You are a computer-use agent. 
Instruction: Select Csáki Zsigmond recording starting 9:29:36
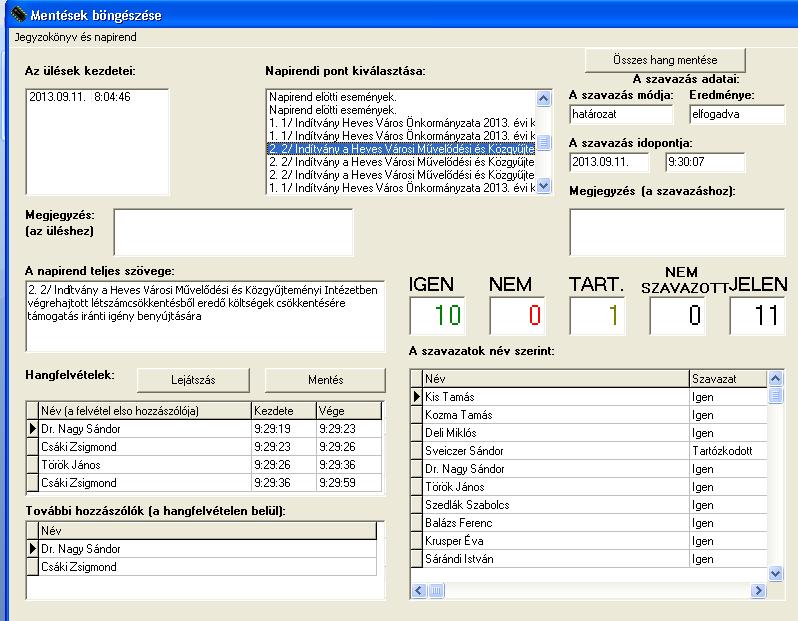[x=145, y=483]
